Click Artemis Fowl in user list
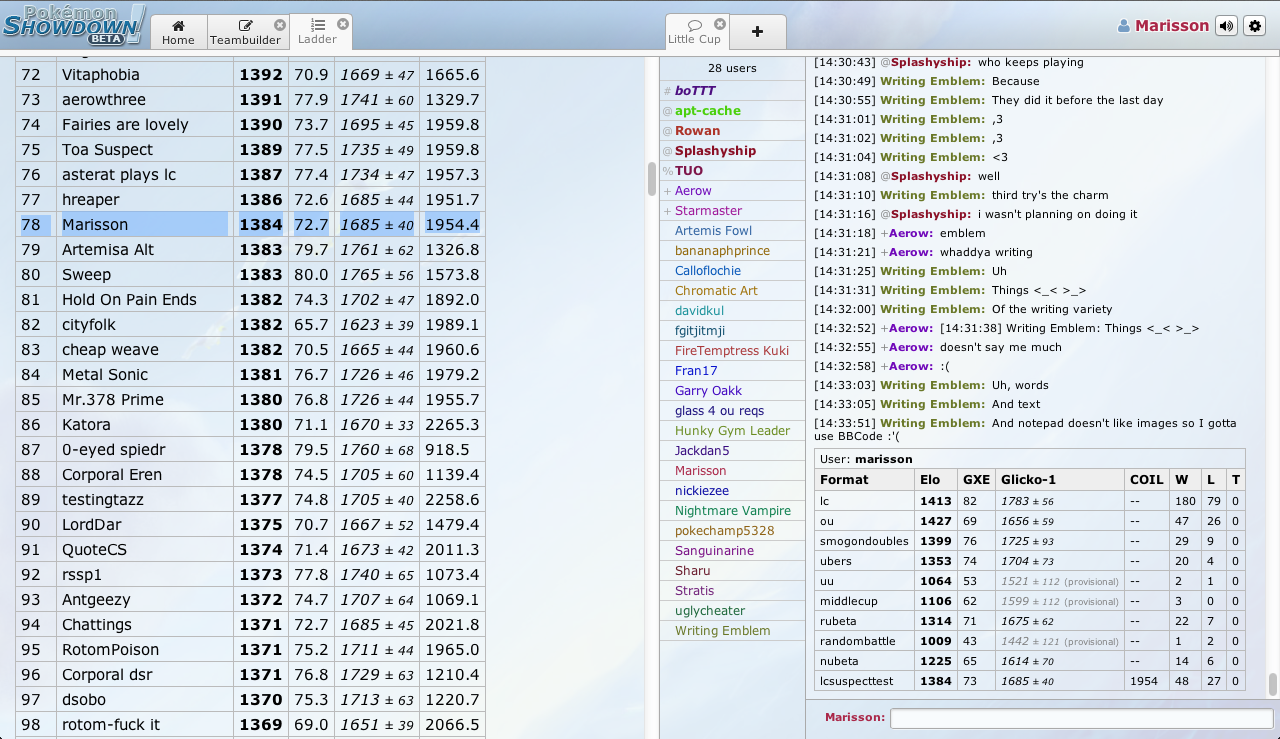The width and height of the screenshot is (1280, 739). pyautogui.click(x=732, y=231)
